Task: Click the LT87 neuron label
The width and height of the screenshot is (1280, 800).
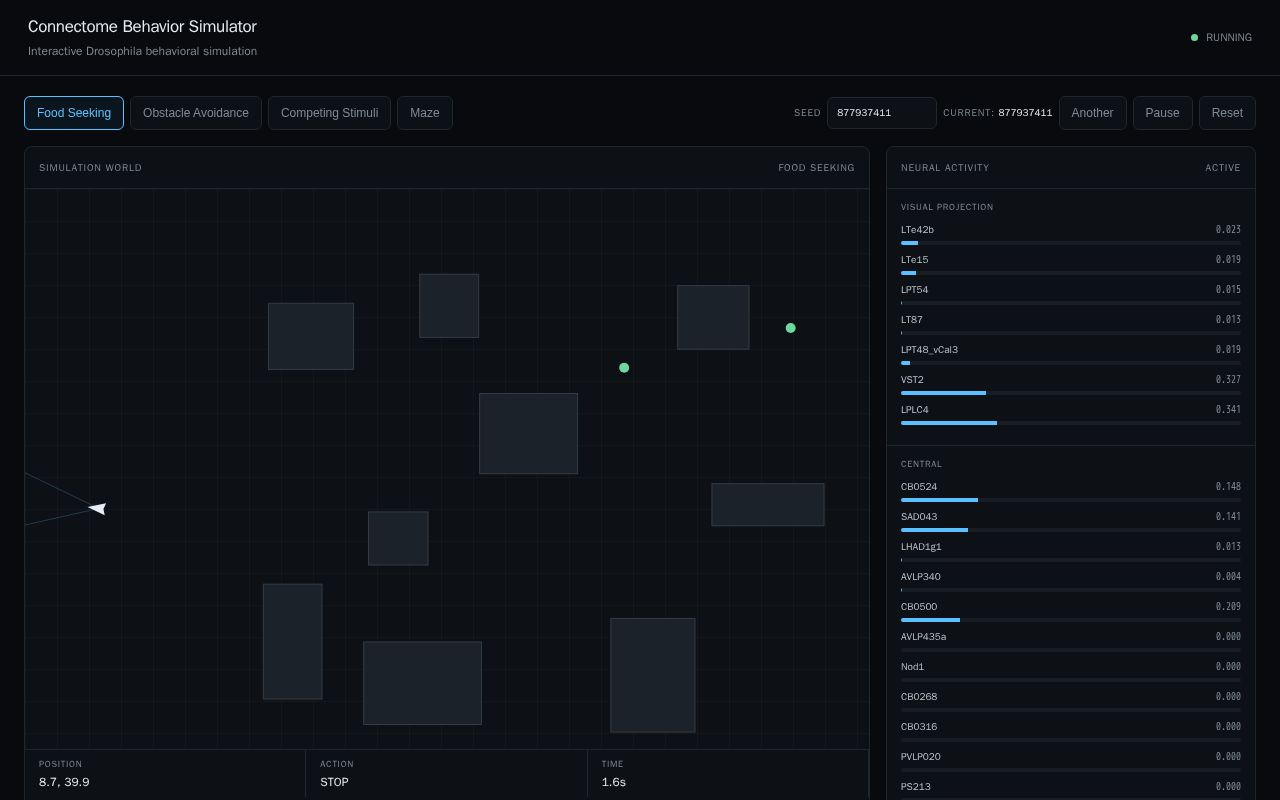Action: pyautogui.click(x=912, y=320)
